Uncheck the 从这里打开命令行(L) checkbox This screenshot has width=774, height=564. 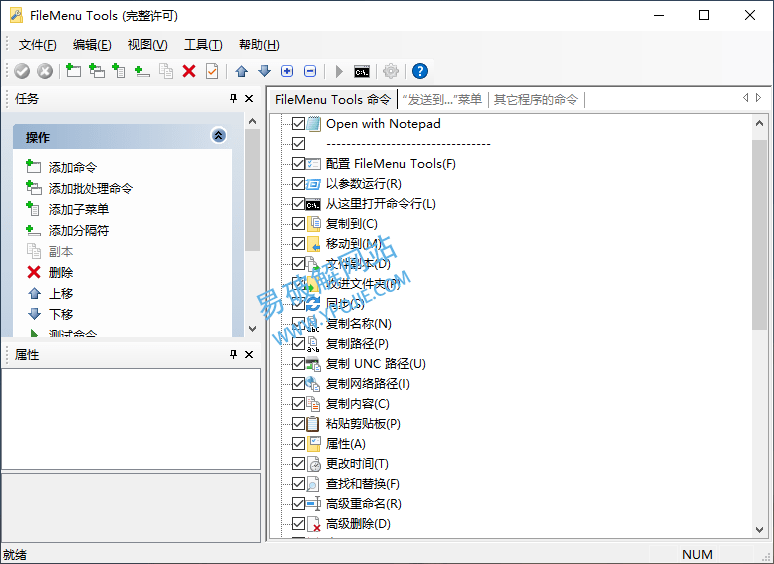pyautogui.click(x=298, y=203)
